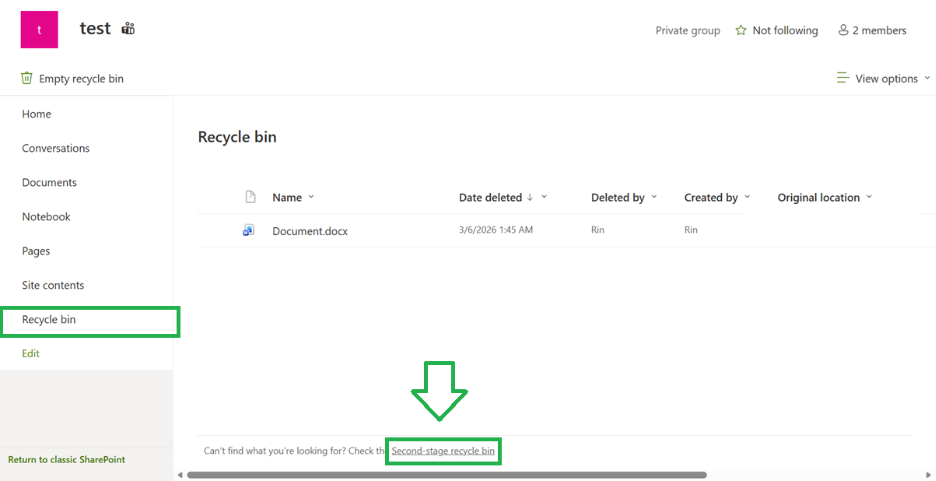This screenshot has height=481, width=936.
Task: Open the Date deleted column dropdown chevron
Action: pos(544,198)
